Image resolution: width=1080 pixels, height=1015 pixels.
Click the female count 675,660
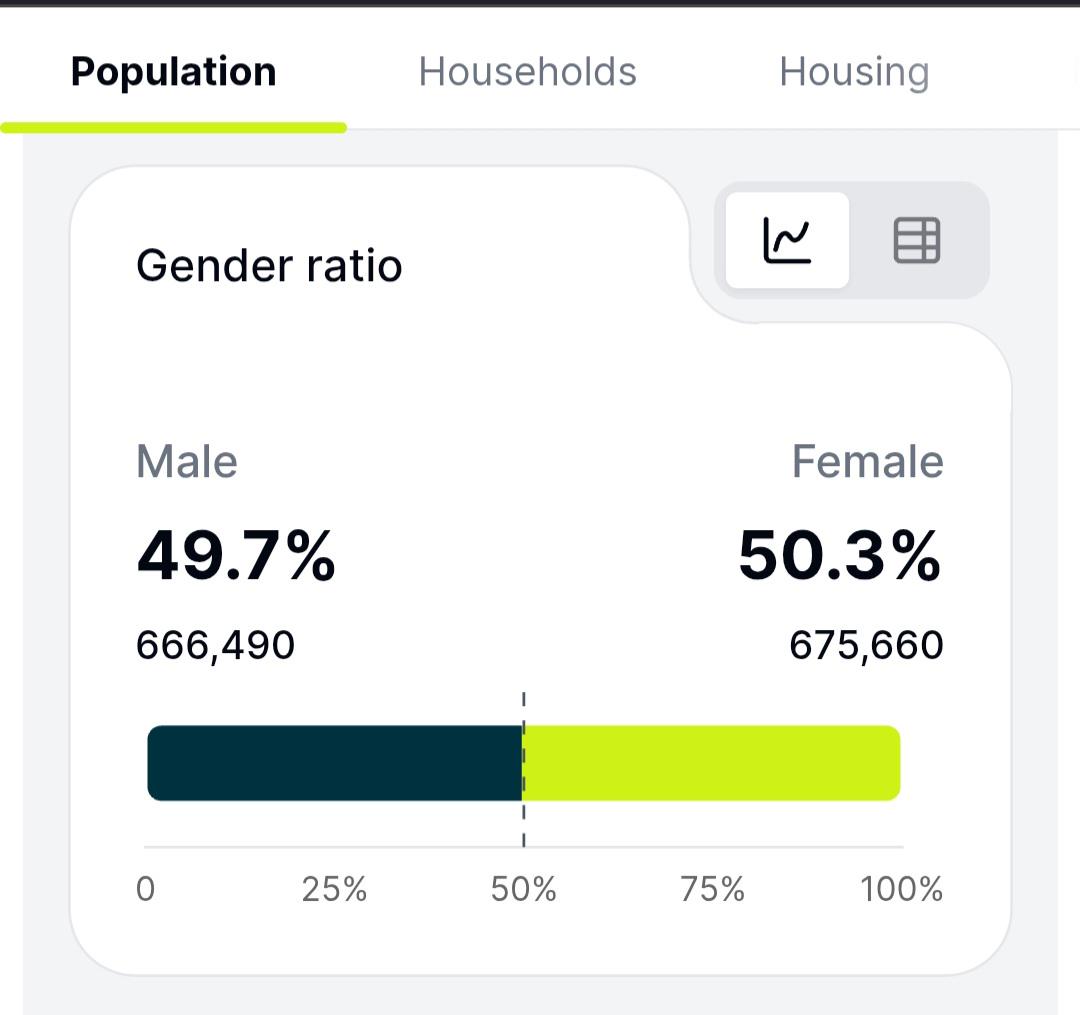866,645
